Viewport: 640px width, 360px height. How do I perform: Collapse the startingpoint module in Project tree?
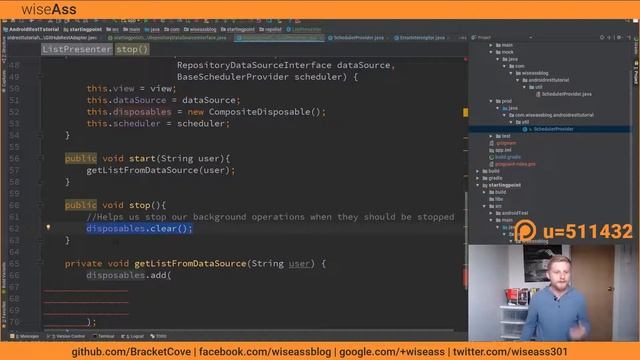point(478,185)
